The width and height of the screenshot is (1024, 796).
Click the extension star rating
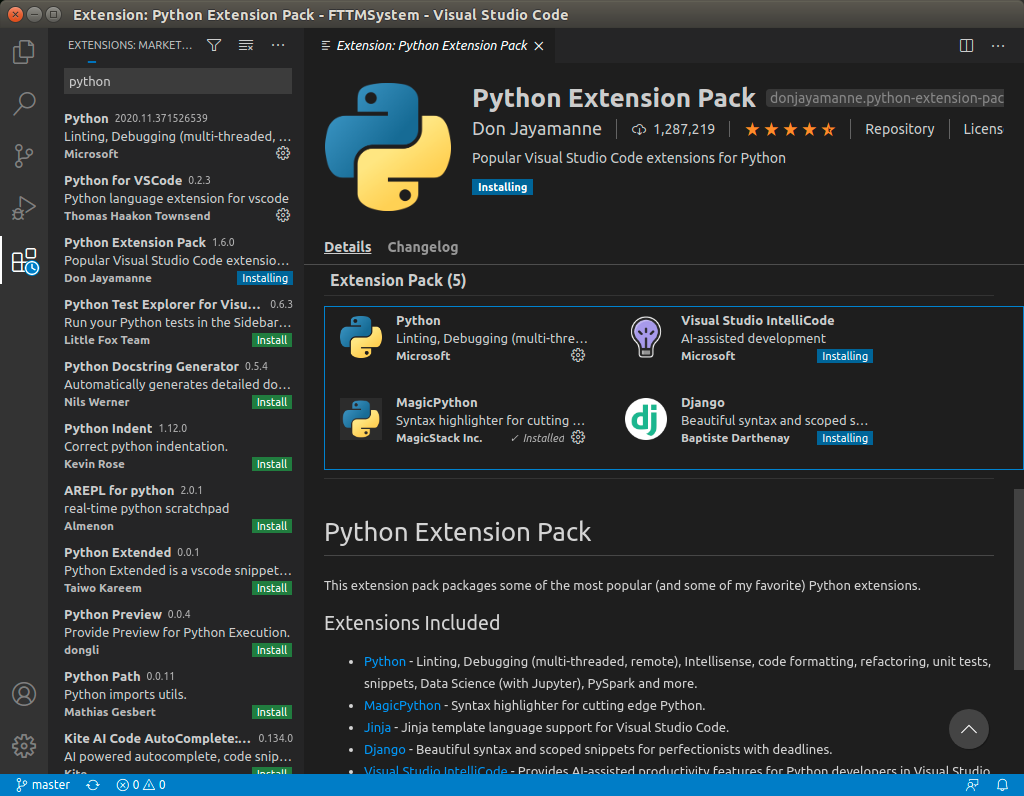(790, 129)
